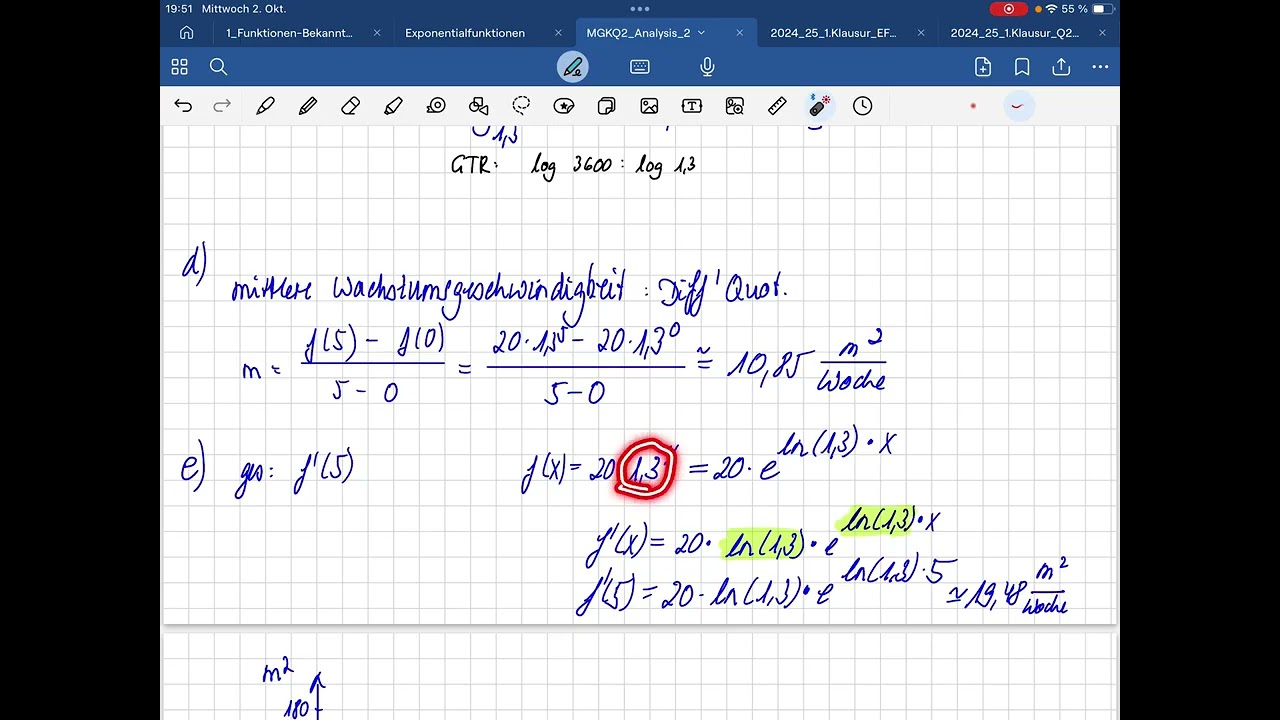Add a new page
This screenshot has height=720, width=1280.
[983, 67]
